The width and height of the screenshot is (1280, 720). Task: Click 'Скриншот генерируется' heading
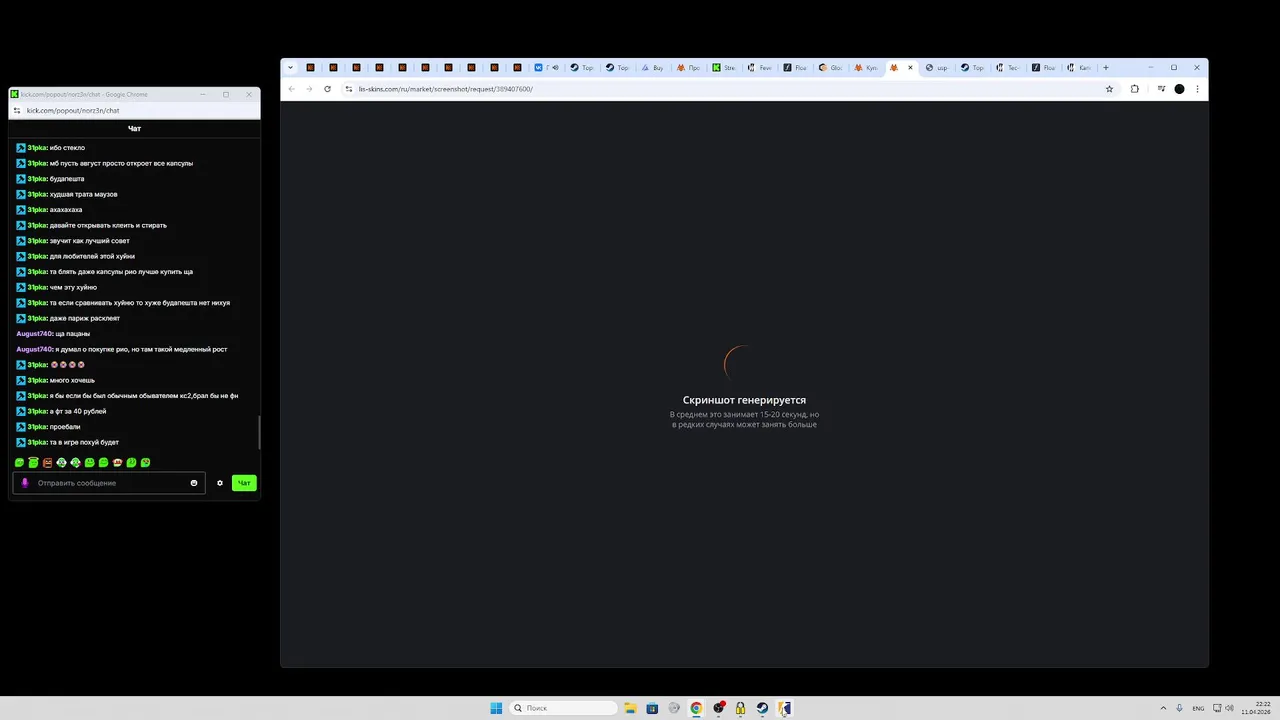(744, 400)
